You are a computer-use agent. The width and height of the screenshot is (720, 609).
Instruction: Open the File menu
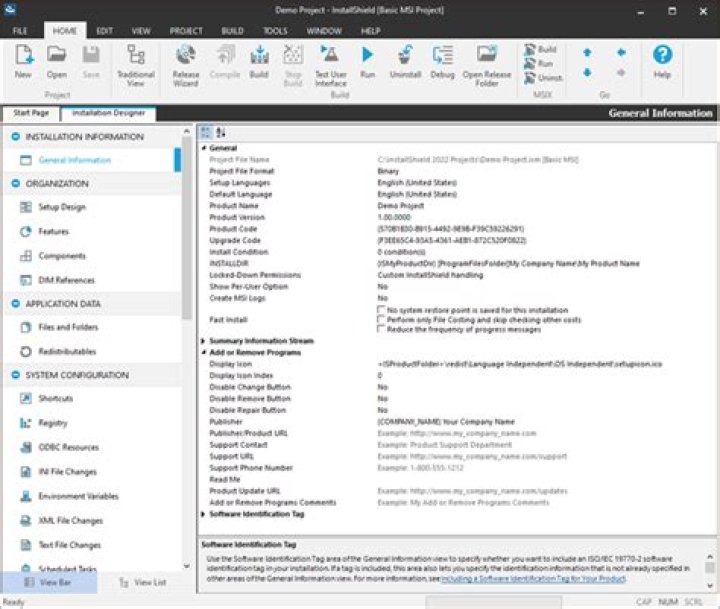coord(20,31)
